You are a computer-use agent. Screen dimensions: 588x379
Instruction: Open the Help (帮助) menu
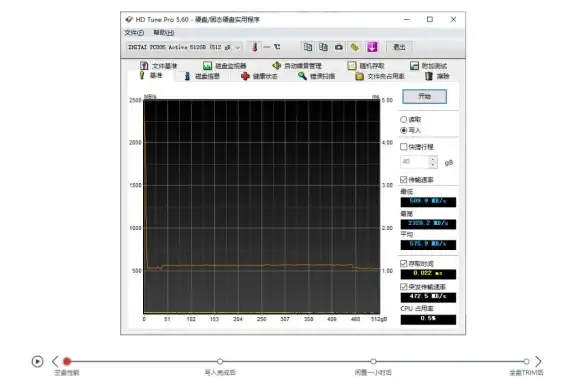tap(164, 33)
